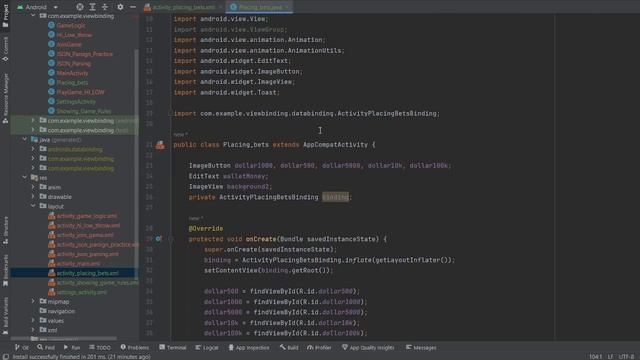This screenshot has width=640, height=360.
Task: Click the 104:1 caret position indicator
Action: click(x=595, y=356)
